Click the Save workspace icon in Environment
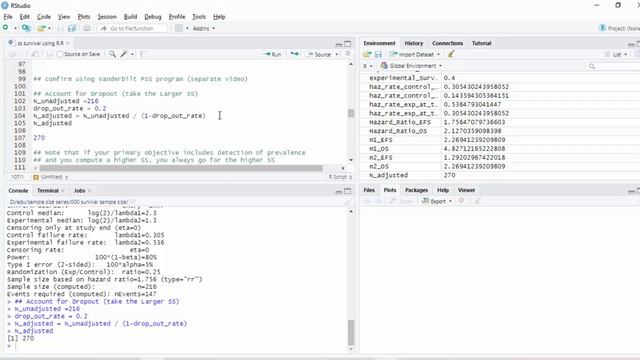Screen dimensions: 640x360 [x=378, y=54]
